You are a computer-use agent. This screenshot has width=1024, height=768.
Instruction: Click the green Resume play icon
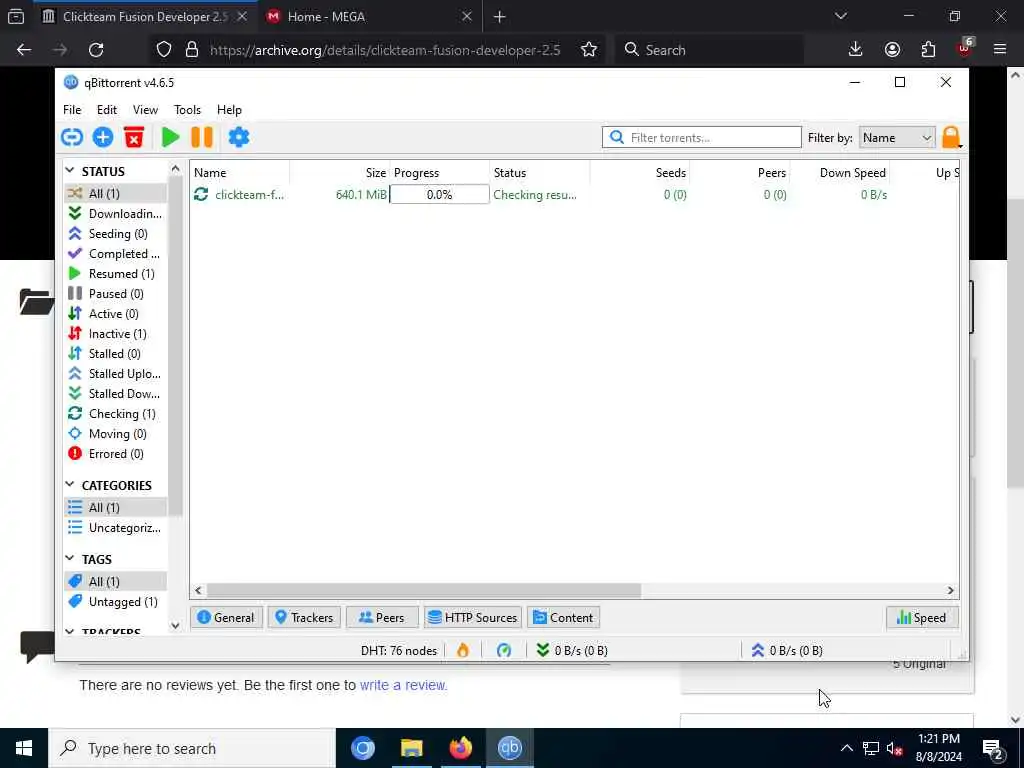(170, 137)
